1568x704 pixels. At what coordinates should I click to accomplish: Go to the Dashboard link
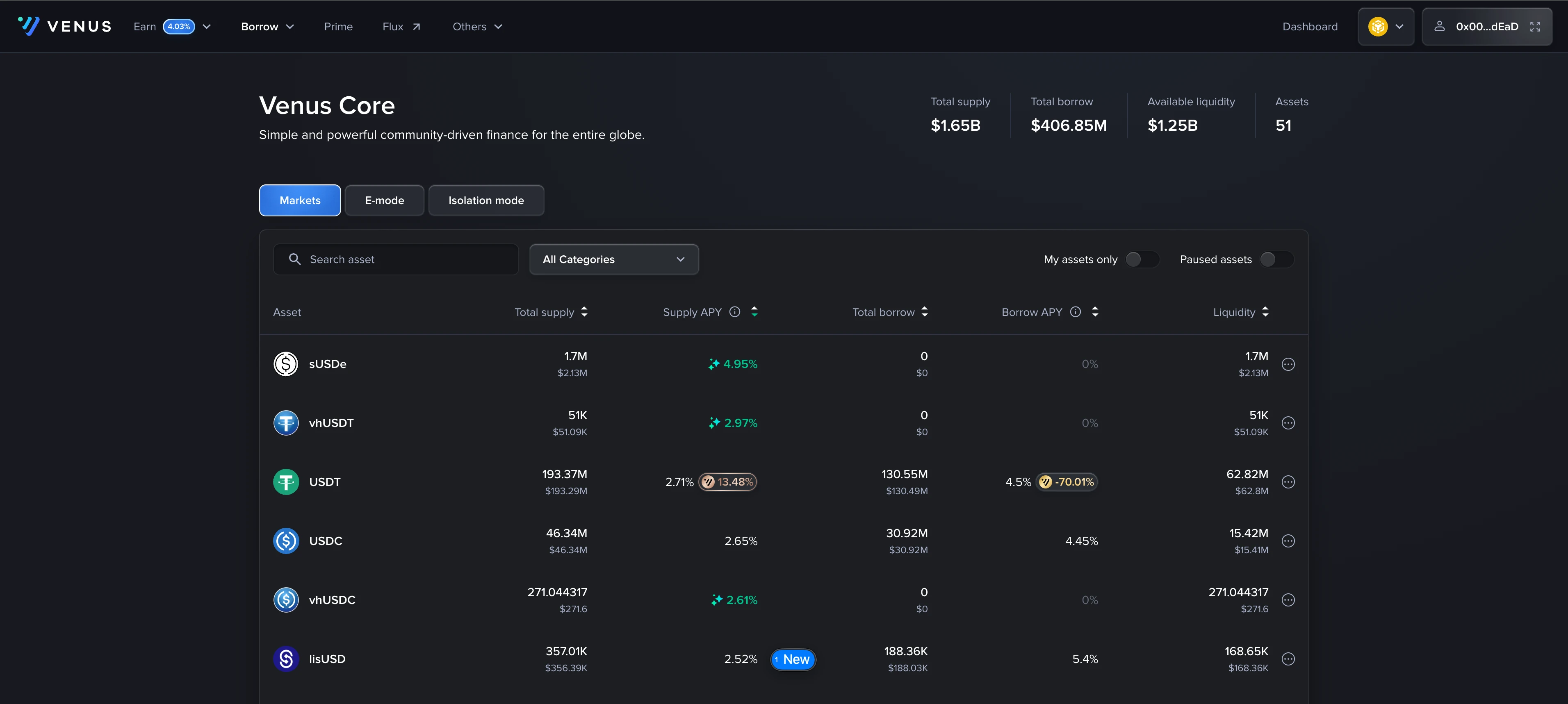pos(1309,26)
